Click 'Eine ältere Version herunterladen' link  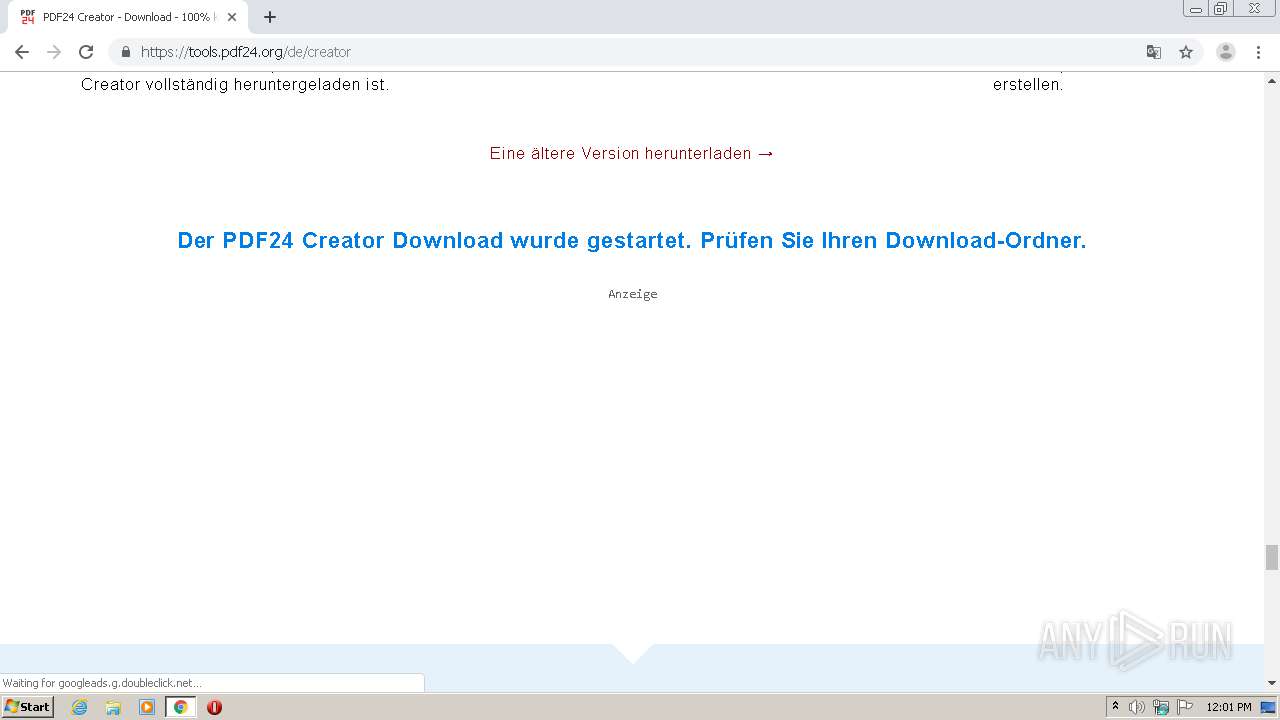pos(632,153)
